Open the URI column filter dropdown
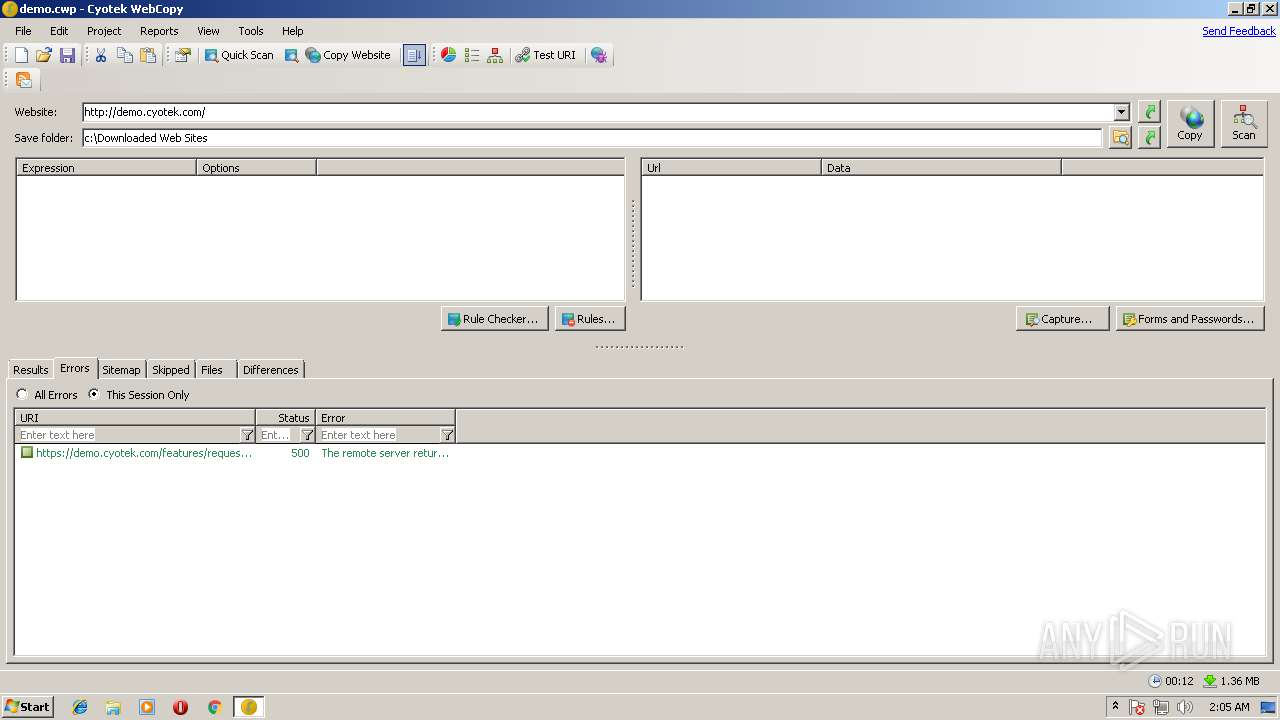The image size is (1280, 720). coord(248,435)
